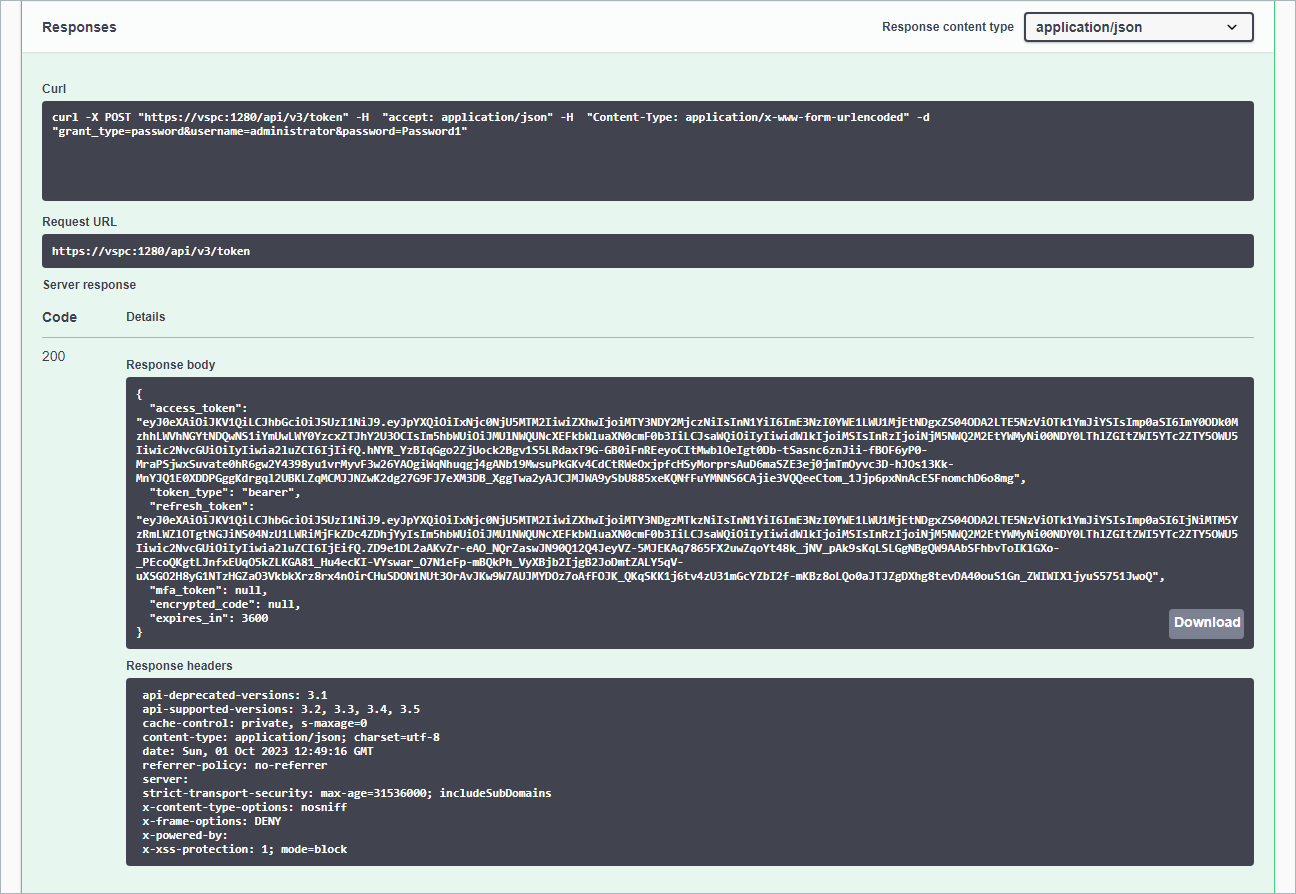Click the chevron arrow on application/json select
The height and width of the screenshot is (894, 1296).
click(1232, 27)
